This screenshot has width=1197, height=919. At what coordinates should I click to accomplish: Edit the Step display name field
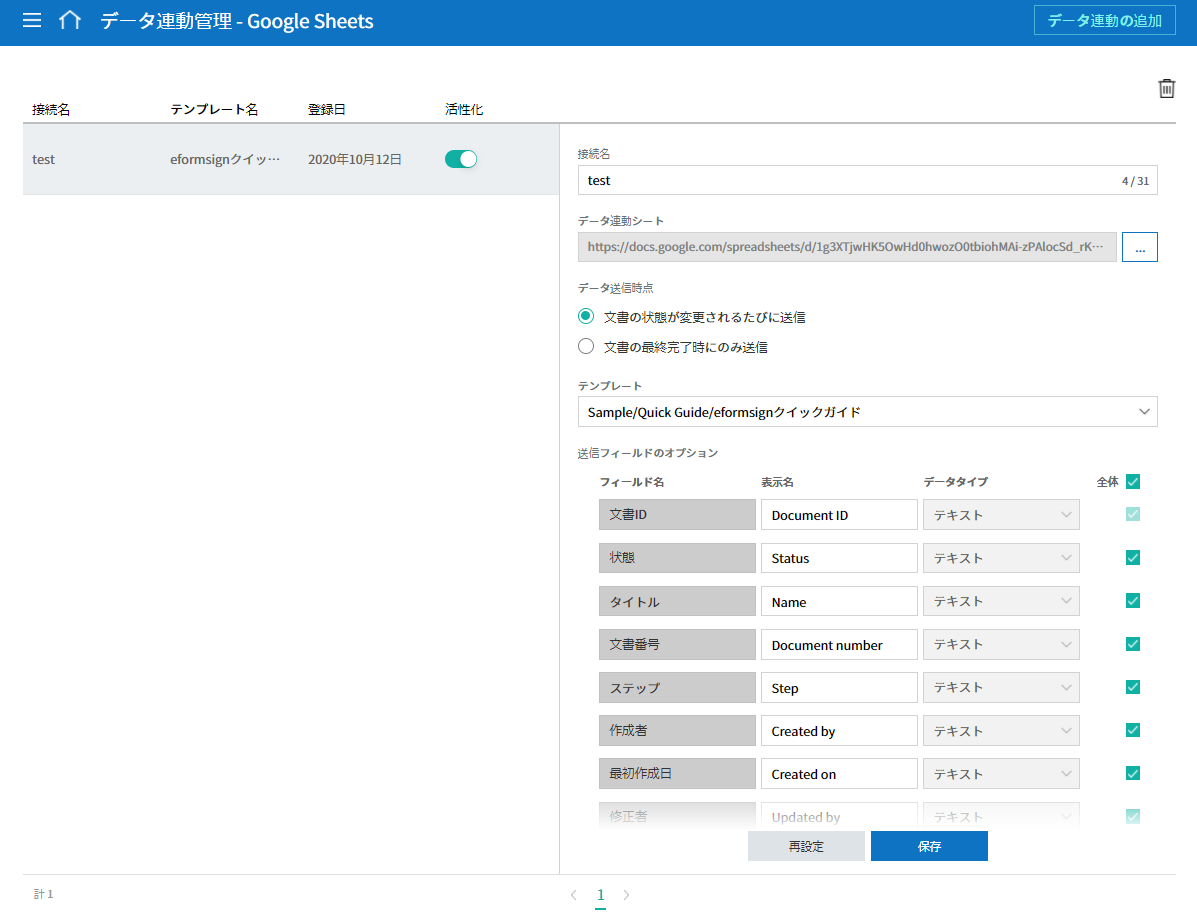[x=839, y=688]
